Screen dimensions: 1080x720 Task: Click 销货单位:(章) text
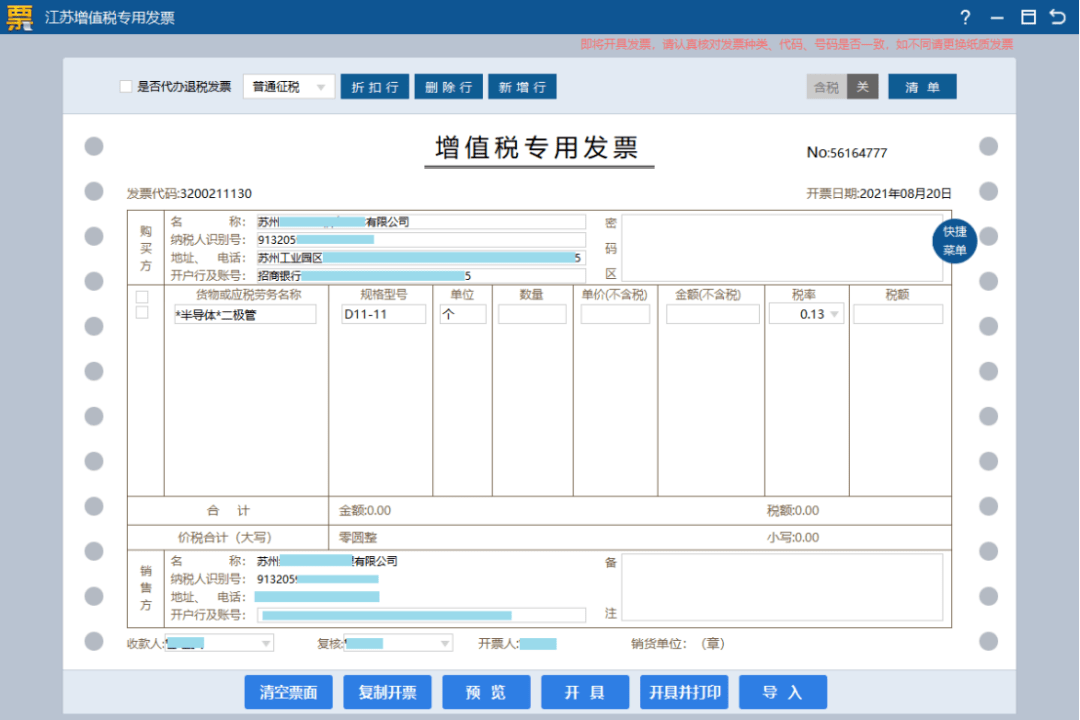[x=678, y=644]
